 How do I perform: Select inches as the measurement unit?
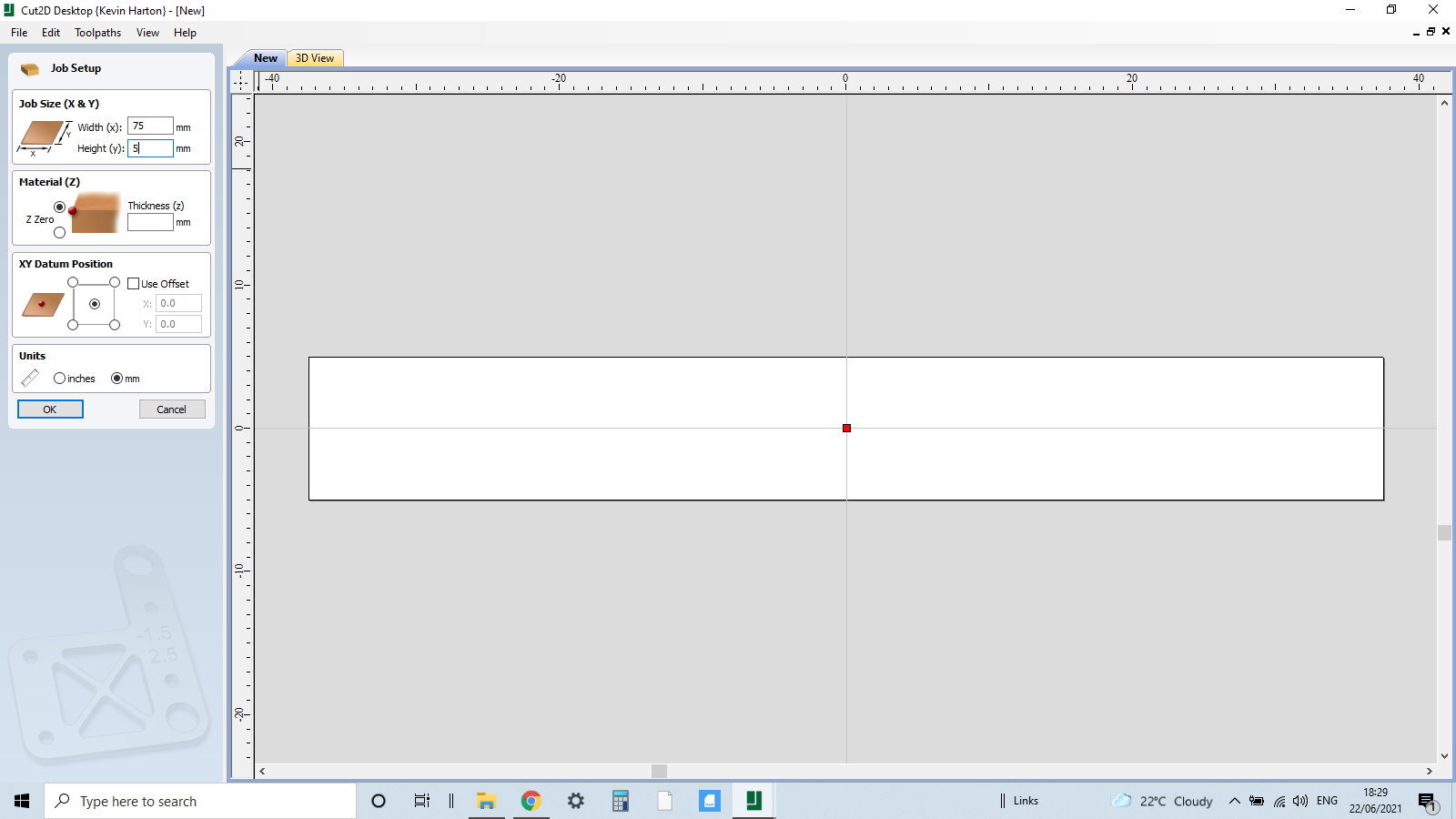pos(58,378)
